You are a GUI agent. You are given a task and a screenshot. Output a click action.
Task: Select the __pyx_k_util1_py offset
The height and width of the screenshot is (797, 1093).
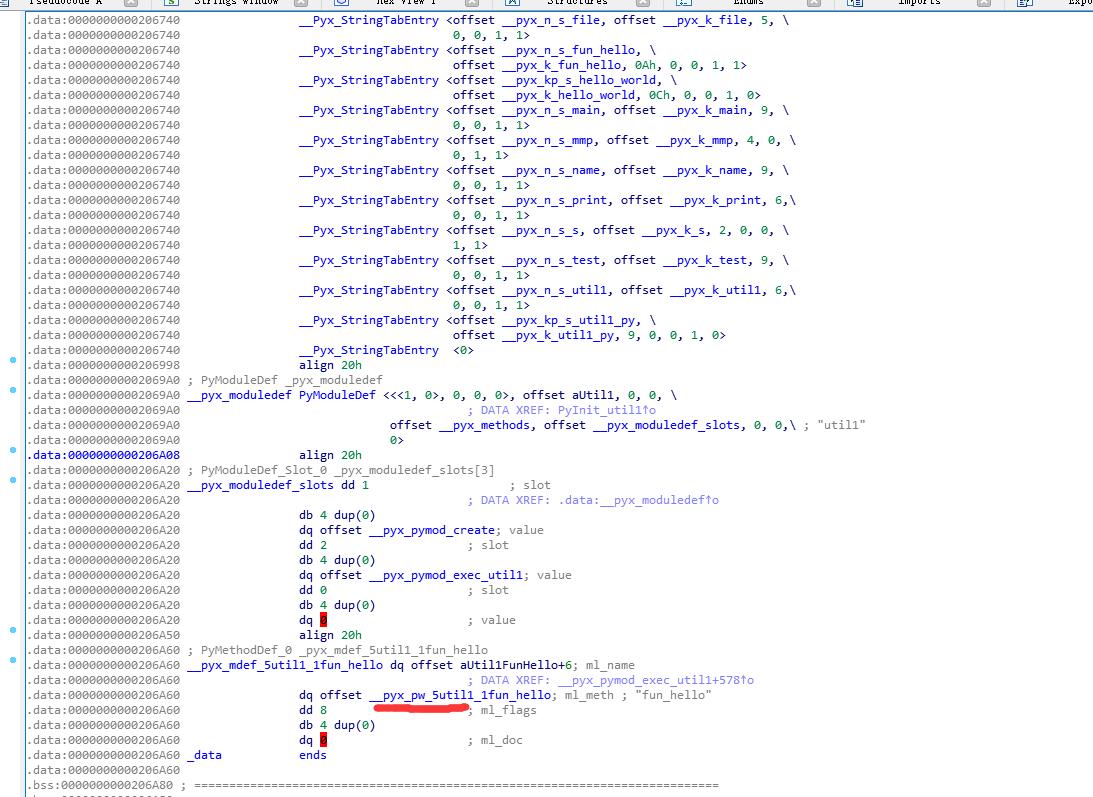(558, 335)
